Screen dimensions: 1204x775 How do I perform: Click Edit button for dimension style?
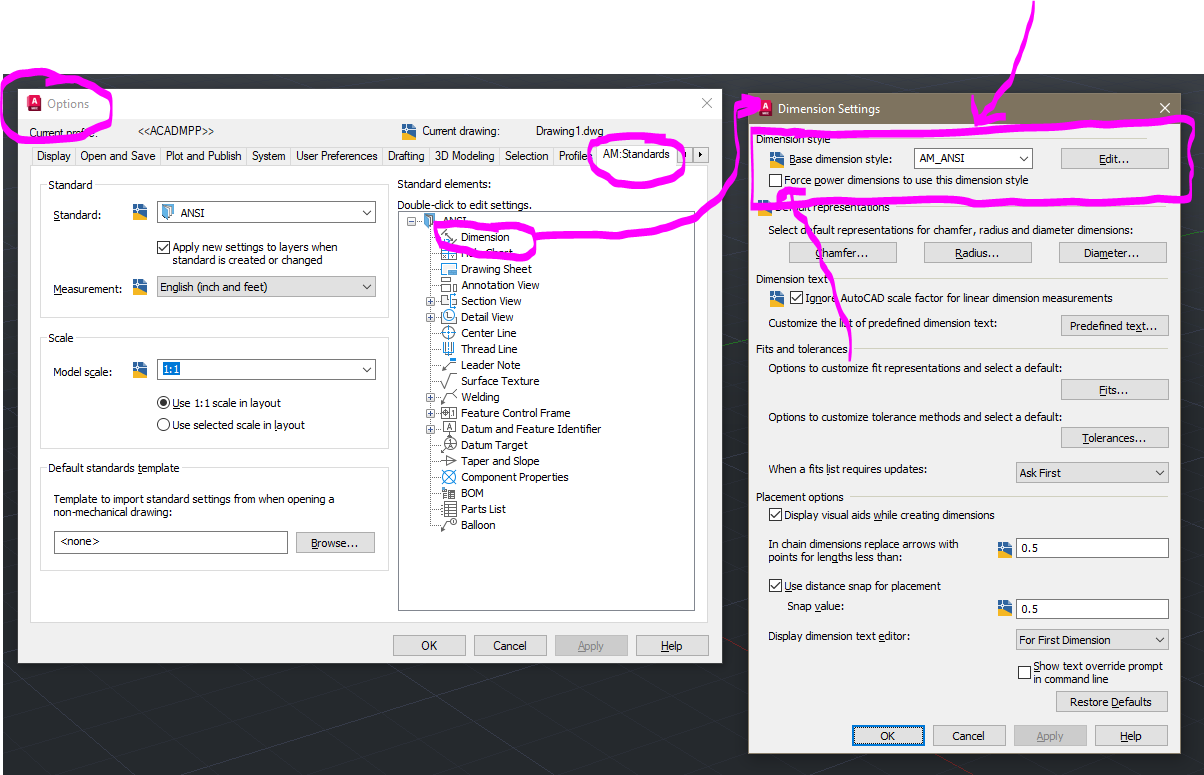point(1113,157)
